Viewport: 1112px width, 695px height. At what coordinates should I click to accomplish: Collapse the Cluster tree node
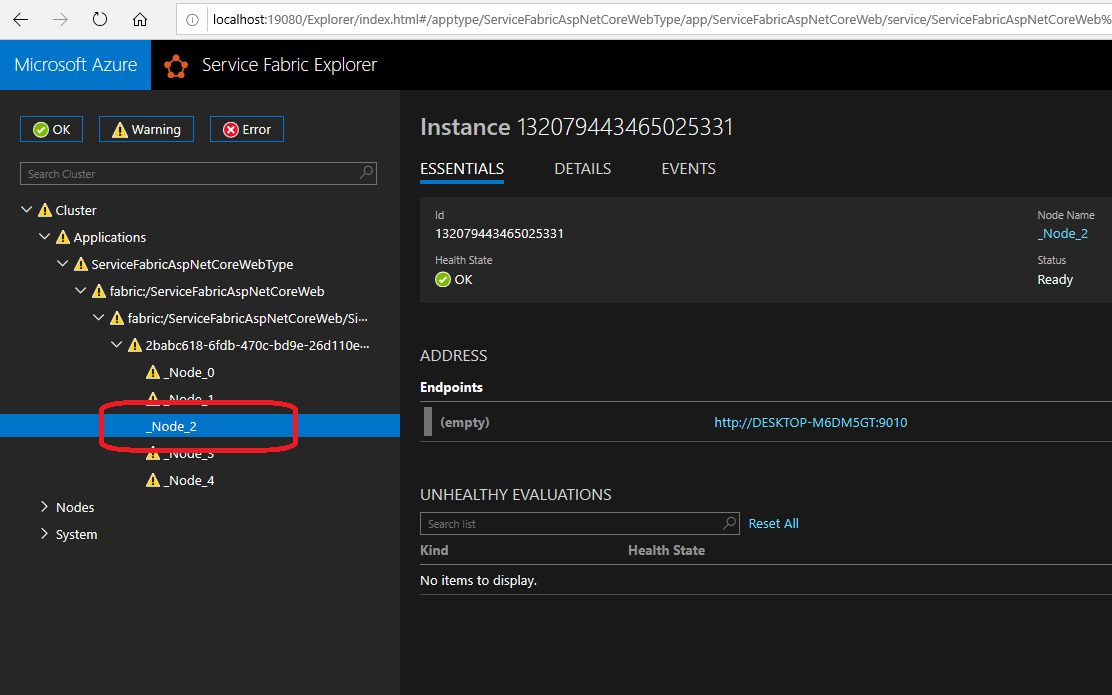26,210
